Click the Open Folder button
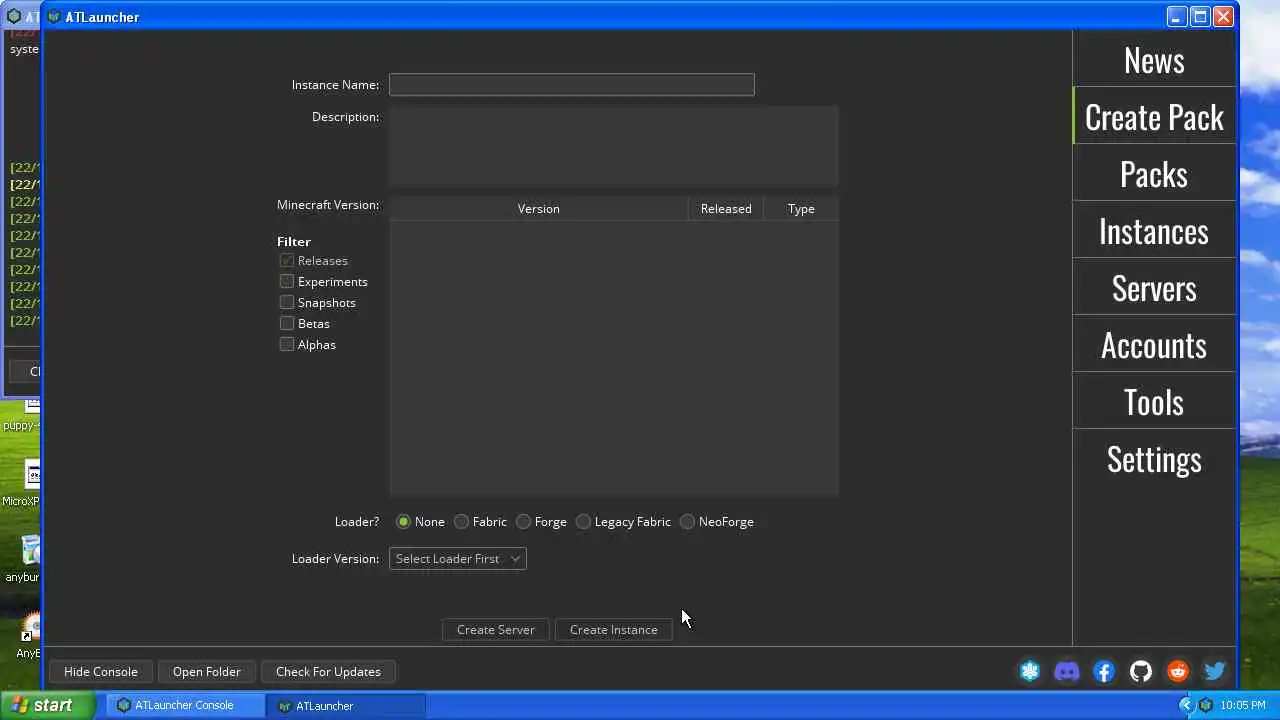1280x720 pixels. point(207,672)
